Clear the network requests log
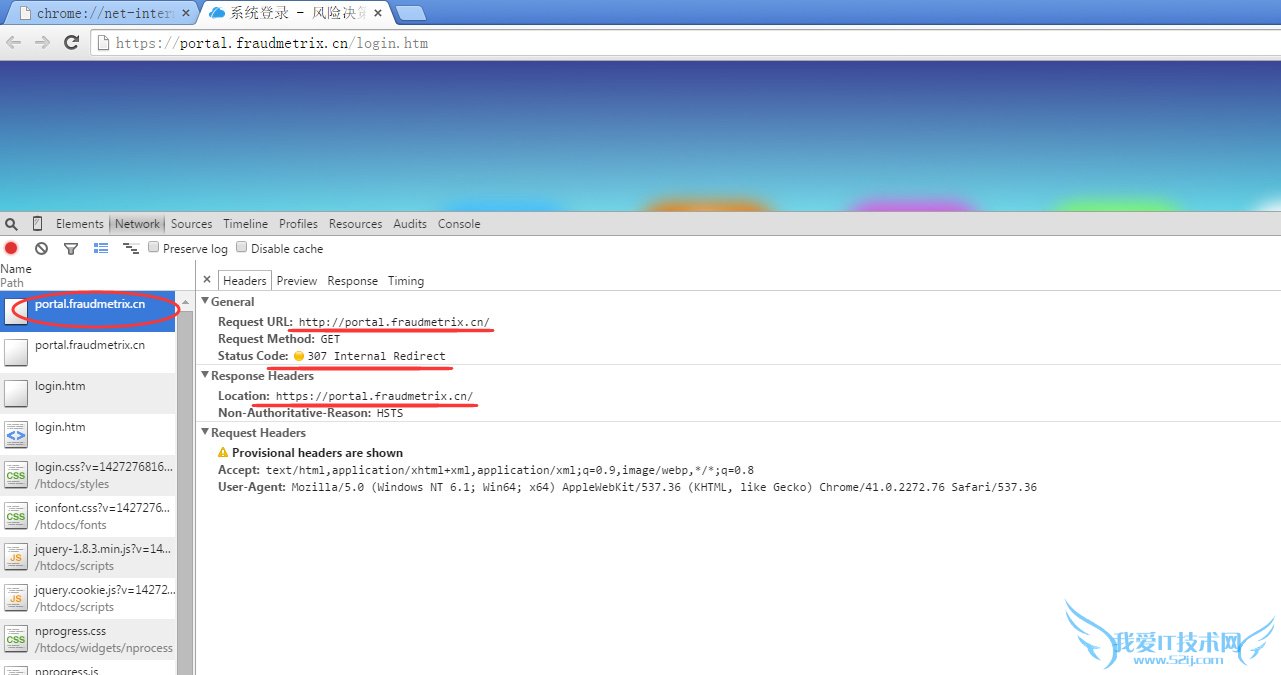Image resolution: width=1281 pixels, height=675 pixels. point(40,248)
